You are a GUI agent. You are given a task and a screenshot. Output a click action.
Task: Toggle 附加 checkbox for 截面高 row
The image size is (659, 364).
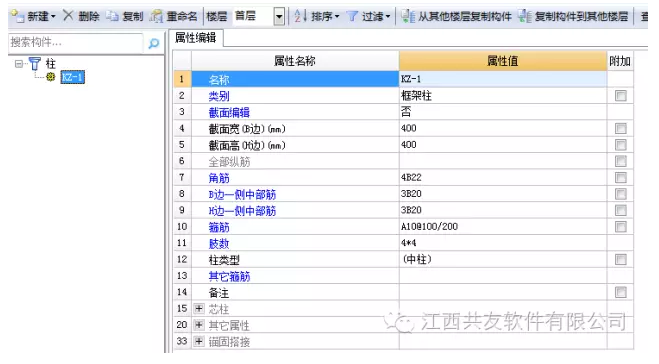pos(620,145)
